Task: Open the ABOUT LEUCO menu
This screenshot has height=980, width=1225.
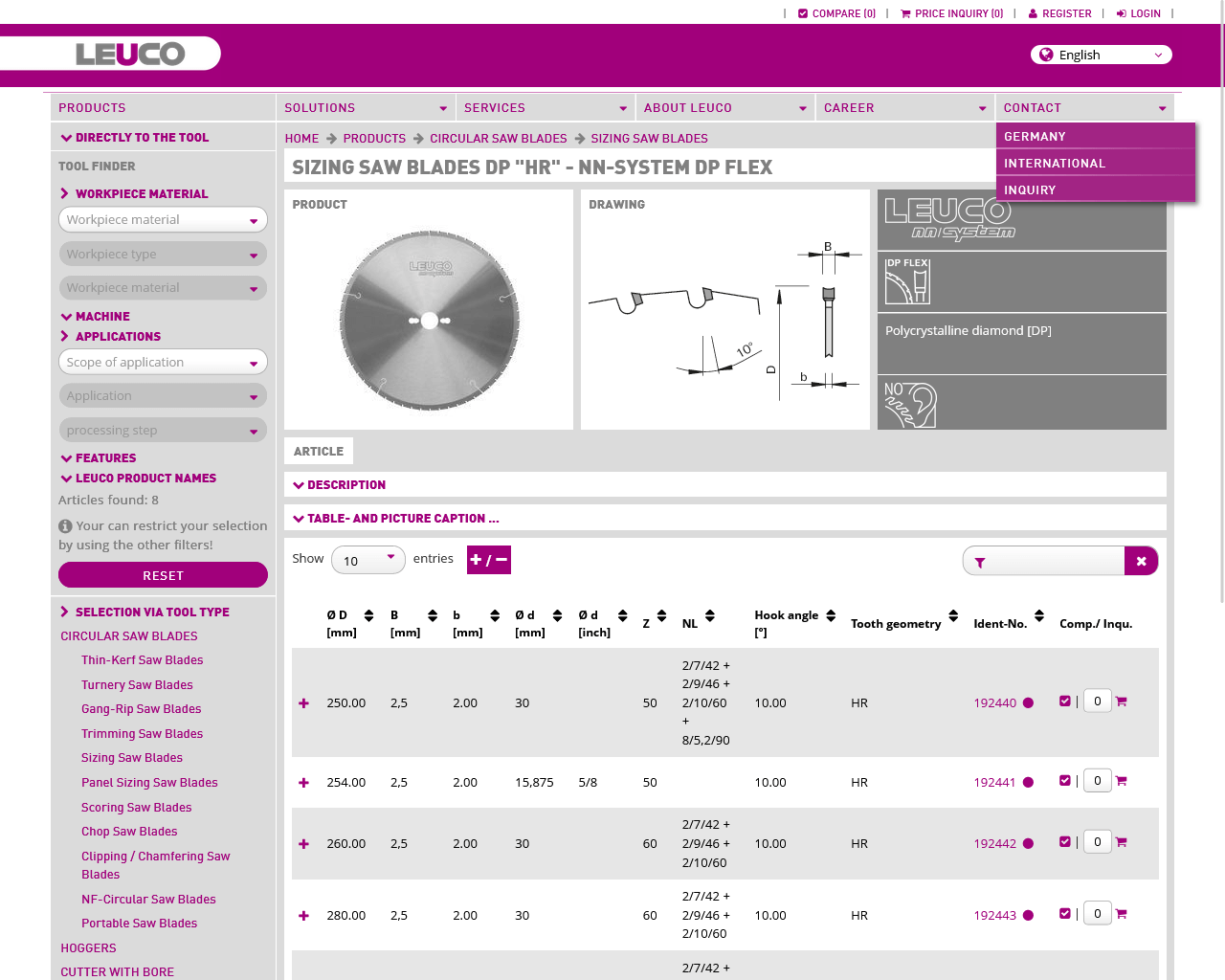Action: pos(725,108)
